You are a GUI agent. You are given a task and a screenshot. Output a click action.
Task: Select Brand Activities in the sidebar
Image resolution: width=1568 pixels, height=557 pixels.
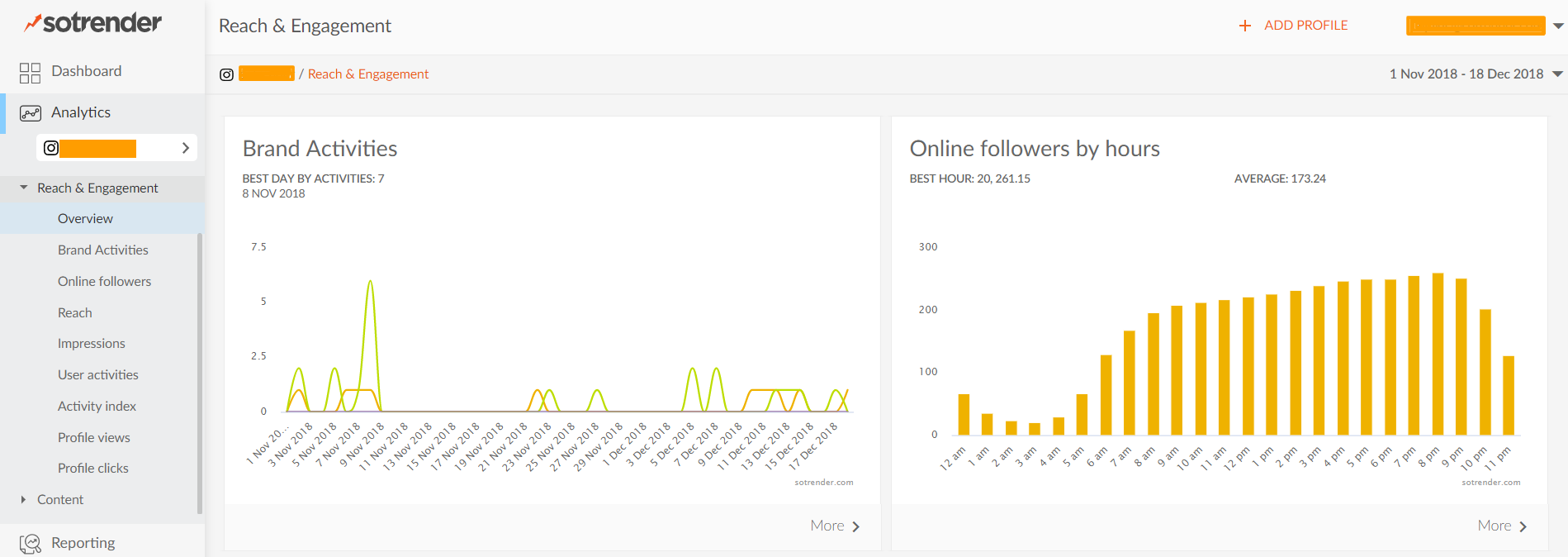tap(103, 250)
